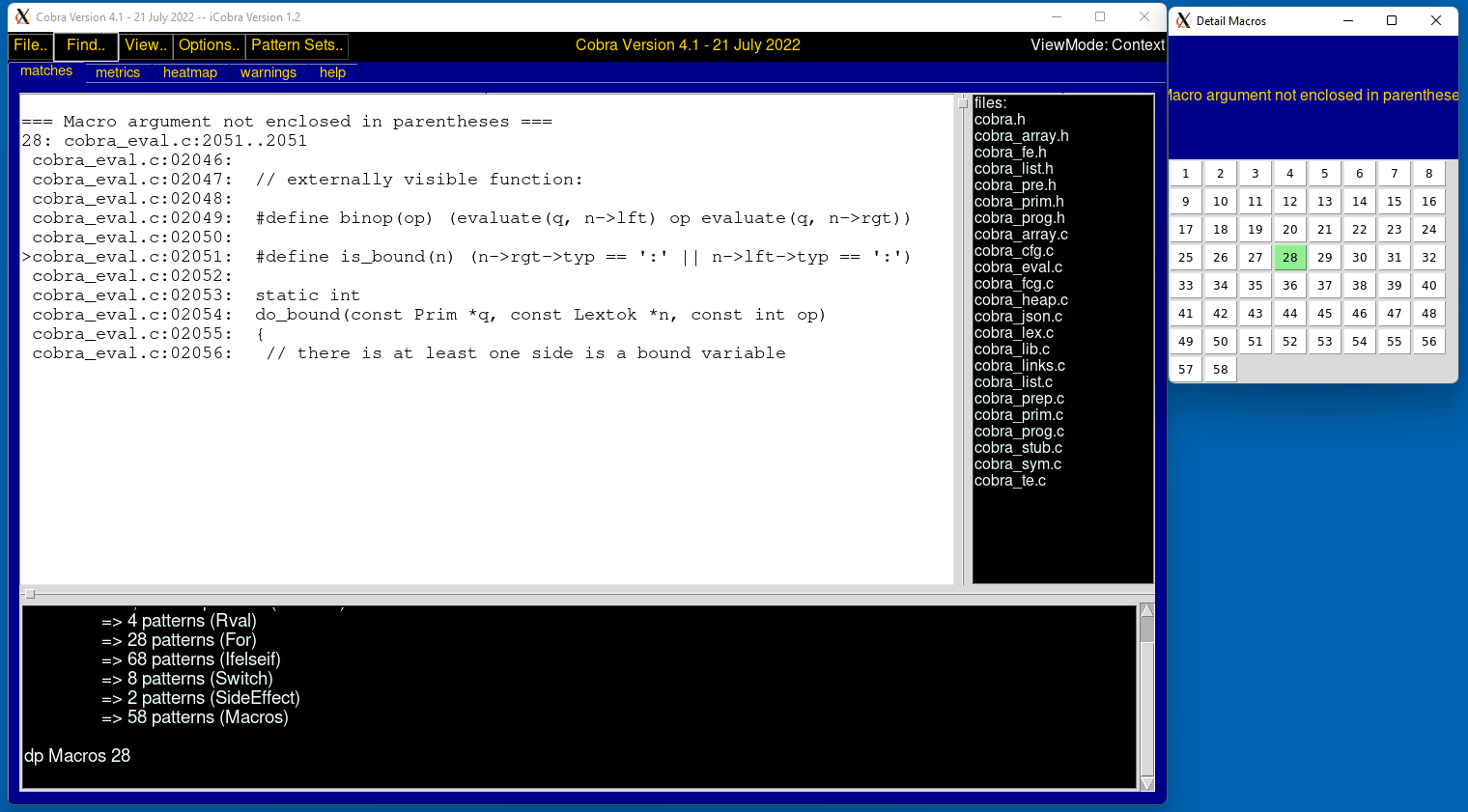Viewport: 1468px width, 812px height.
Task: Expand the View.. menu
Action: tap(146, 45)
